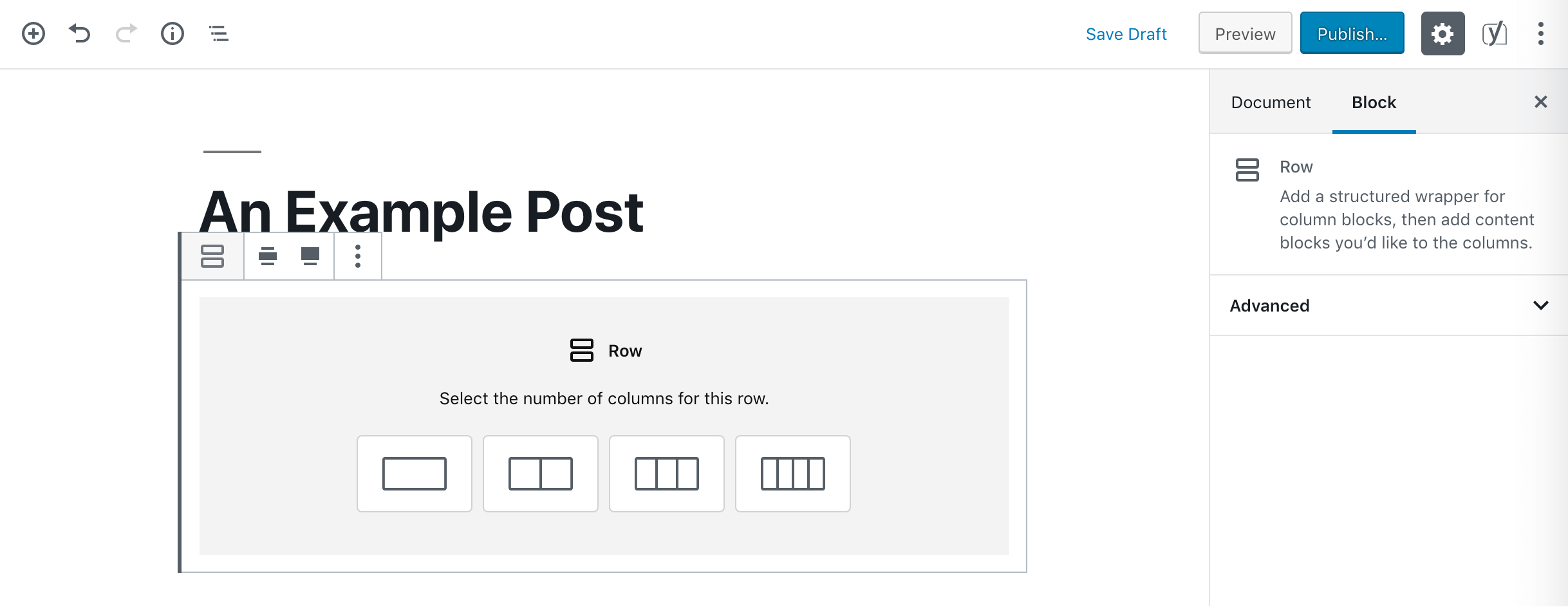Toggle full width alignment
The image size is (1568, 607).
[x=310, y=256]
